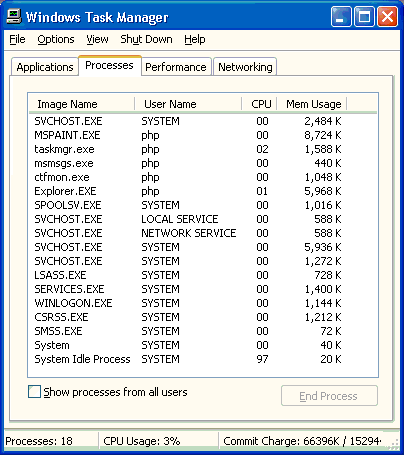This screenshot has width=404, height=455.
Task: Open the Options menu
Action: [x=56, y=39]
